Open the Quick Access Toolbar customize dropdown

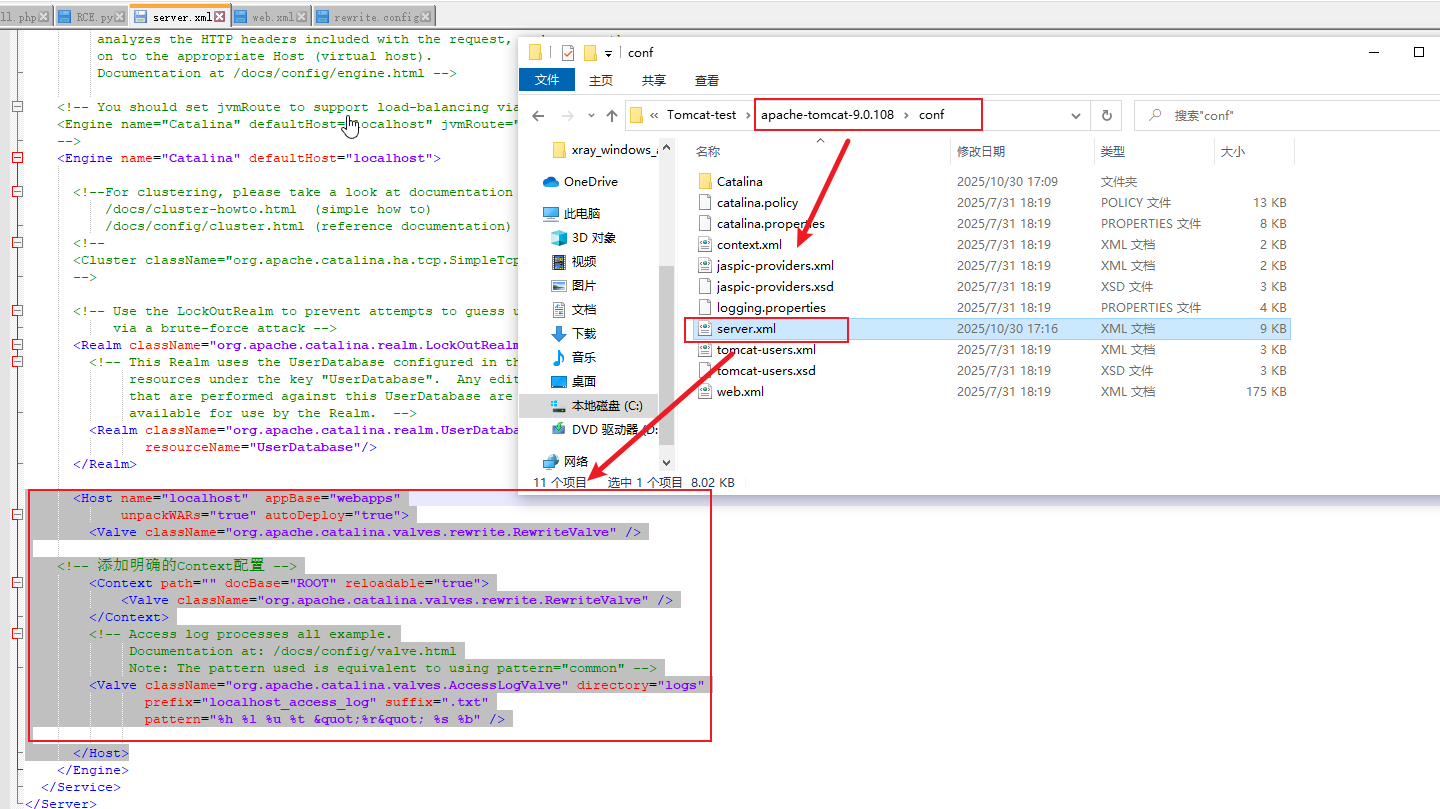(607, 52)
